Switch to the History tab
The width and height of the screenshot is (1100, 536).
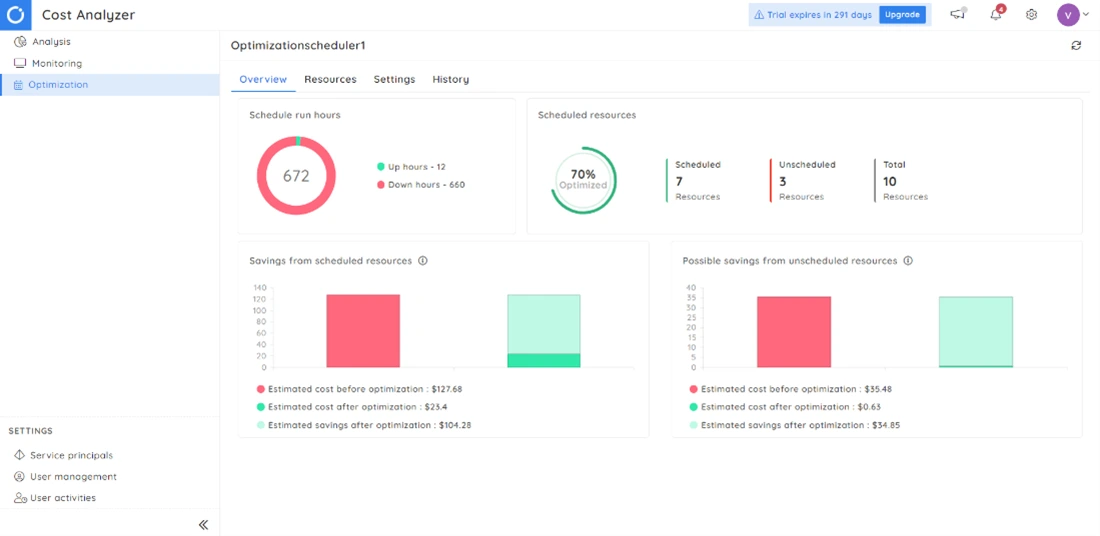pos(450,79)
